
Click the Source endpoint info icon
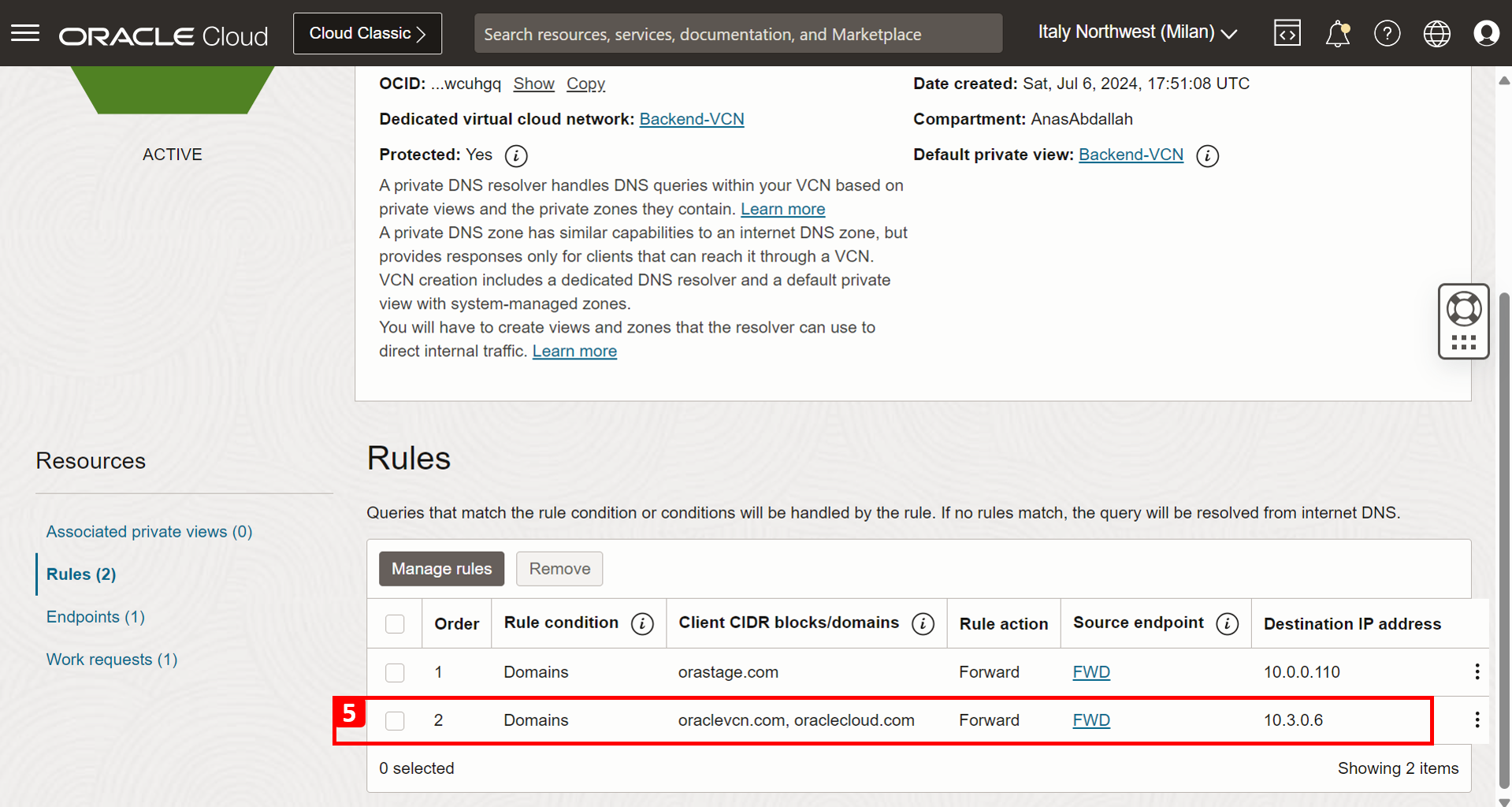1228,624
